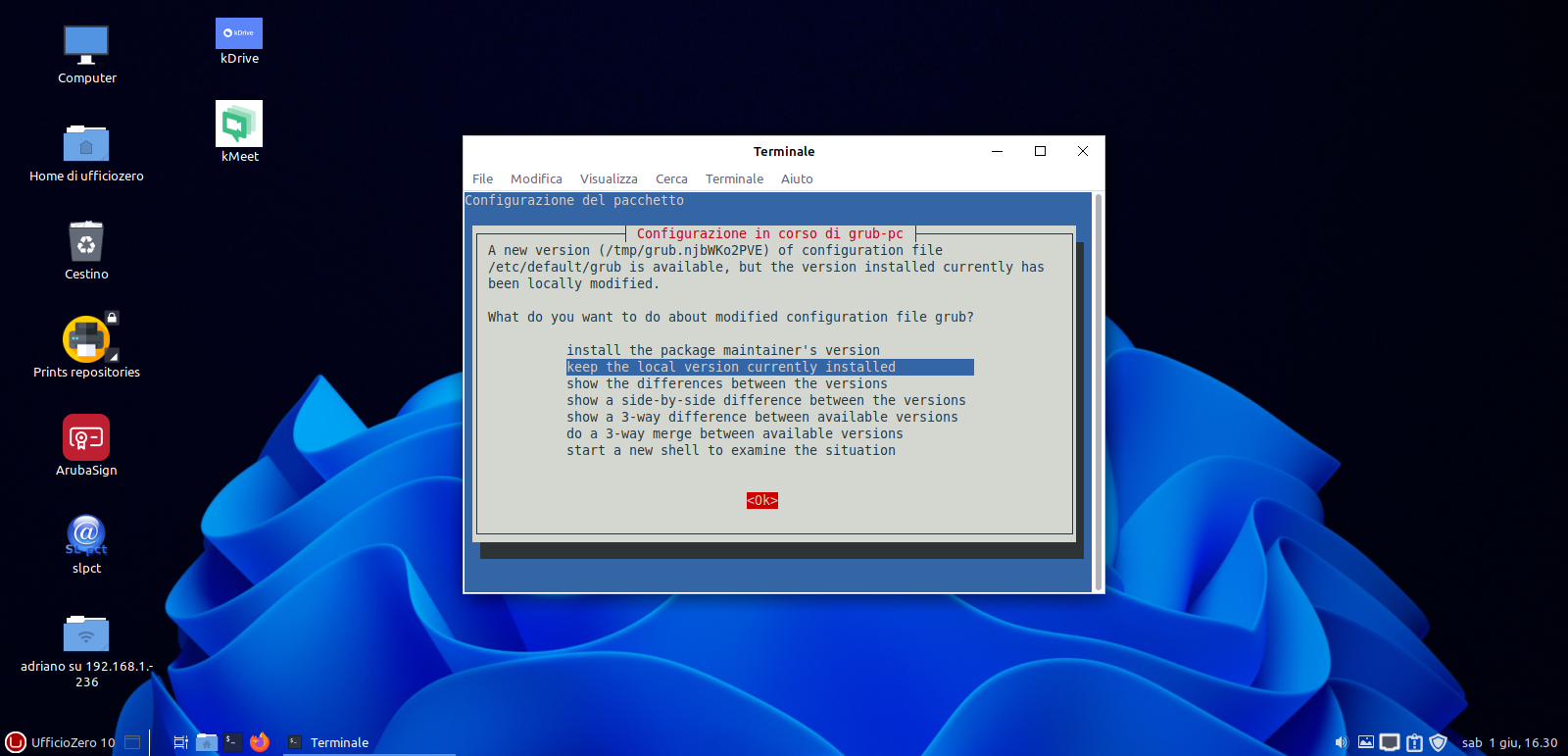
Task: Open the file manager from the taskbar
Action: 207,742
